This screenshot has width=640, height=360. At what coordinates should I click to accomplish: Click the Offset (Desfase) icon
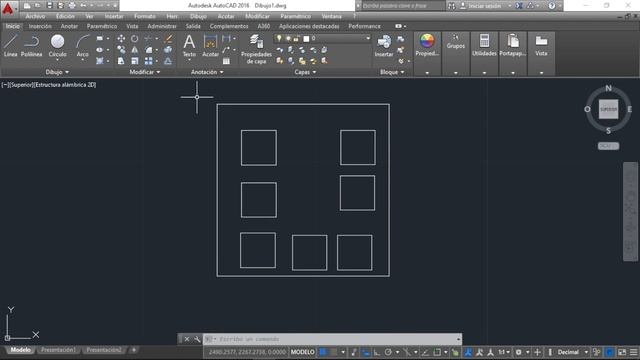(168, 61)
